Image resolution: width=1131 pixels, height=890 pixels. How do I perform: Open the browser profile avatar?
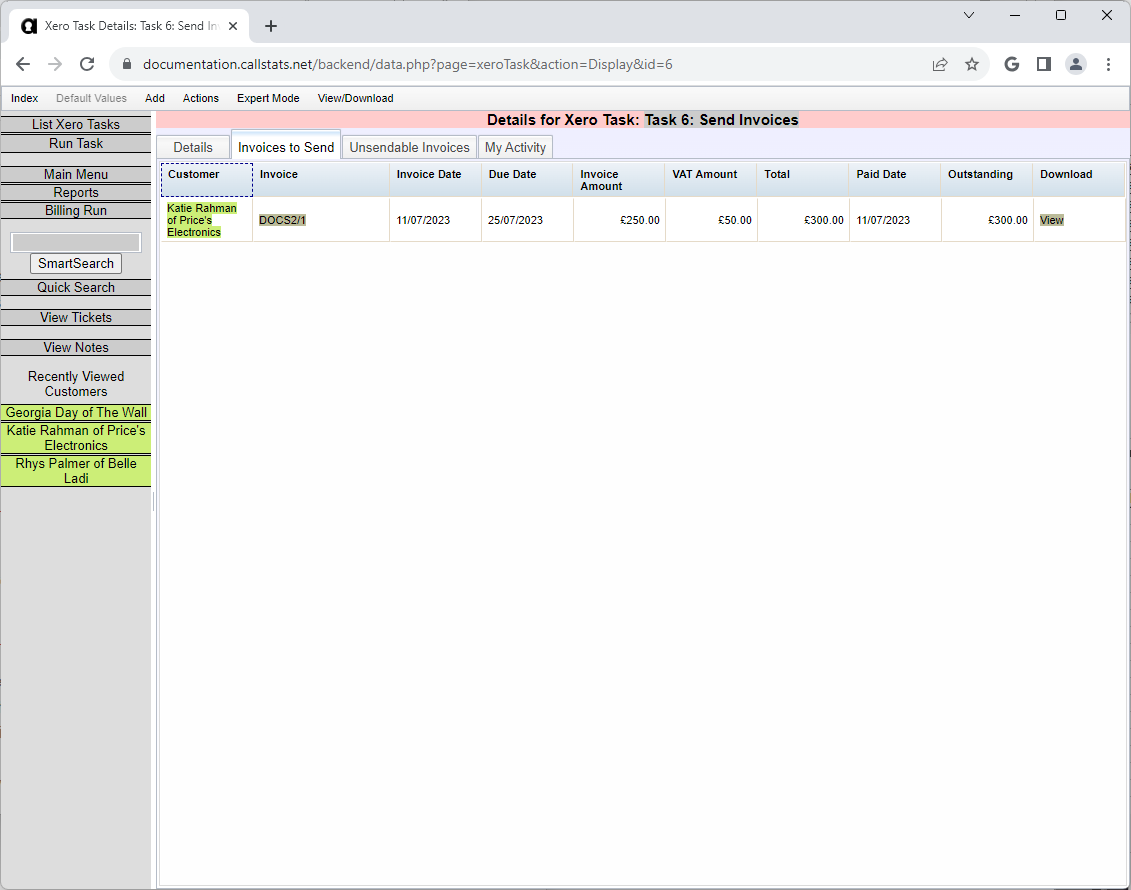pyautogui.click(x=1076, y=63)
